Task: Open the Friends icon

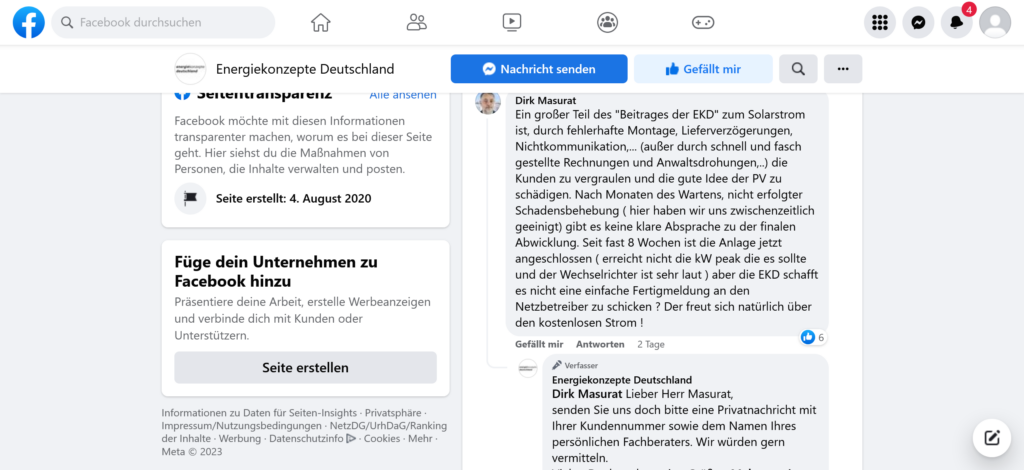Action: [x=417, y=22]
